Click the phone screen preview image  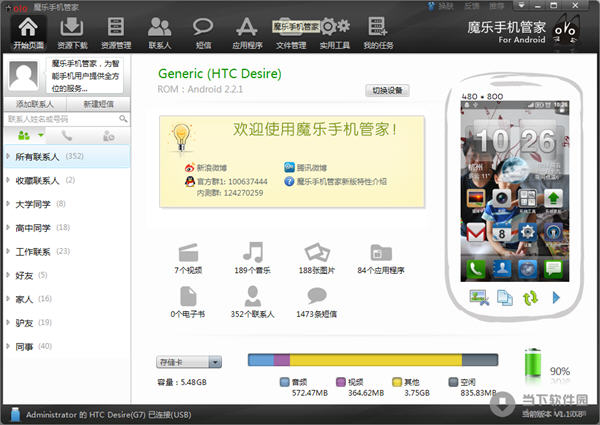click(515, 191)
